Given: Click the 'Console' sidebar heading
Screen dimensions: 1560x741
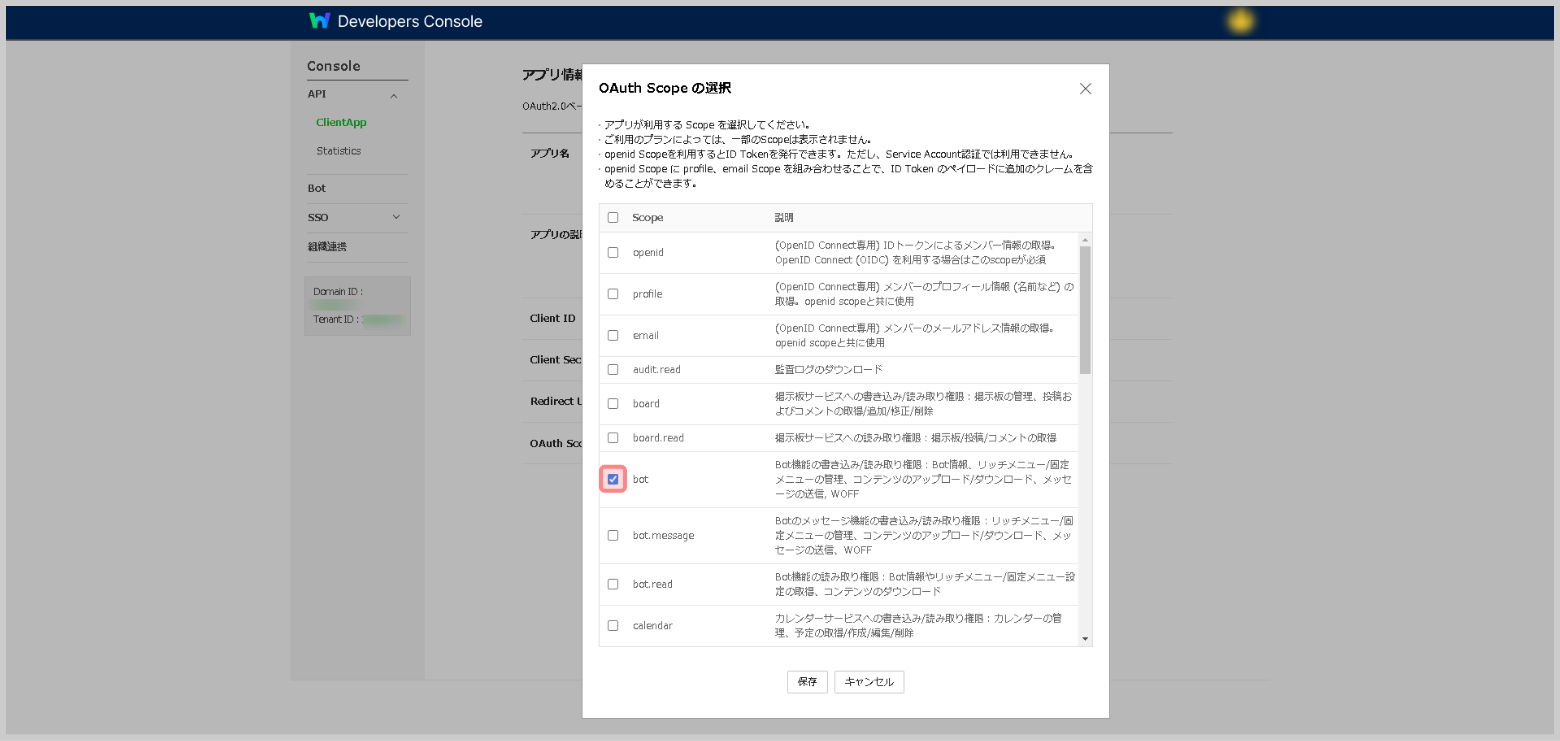Looking at the screenshot, I should click(333, 66).
